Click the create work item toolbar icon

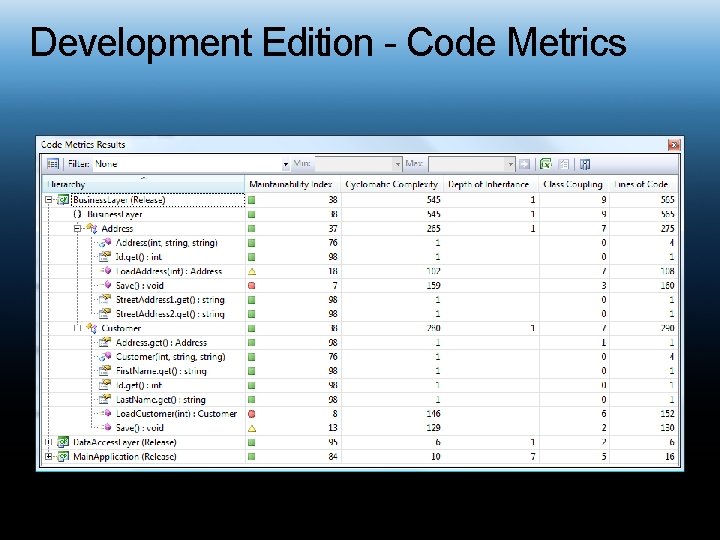click(564, 164)
